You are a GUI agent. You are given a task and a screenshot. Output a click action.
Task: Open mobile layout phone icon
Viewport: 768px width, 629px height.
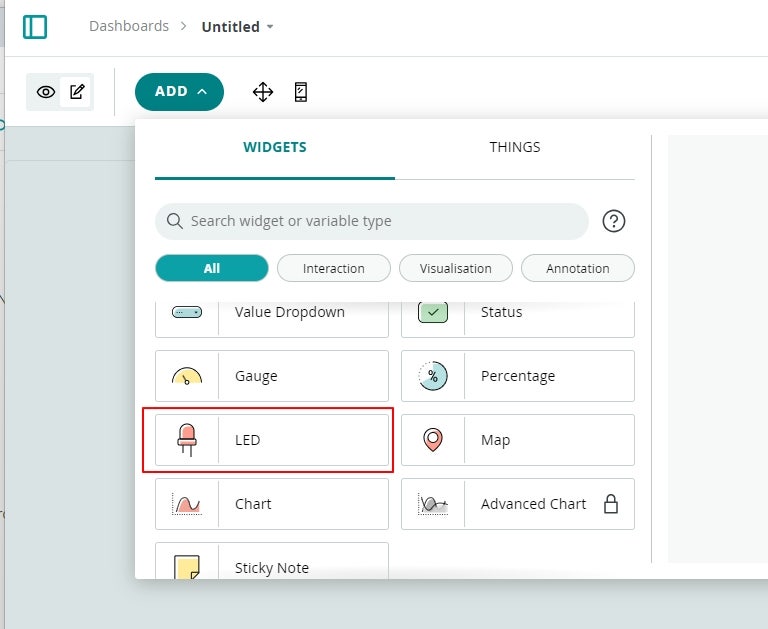pyautogui.click(x=301, y=92)
